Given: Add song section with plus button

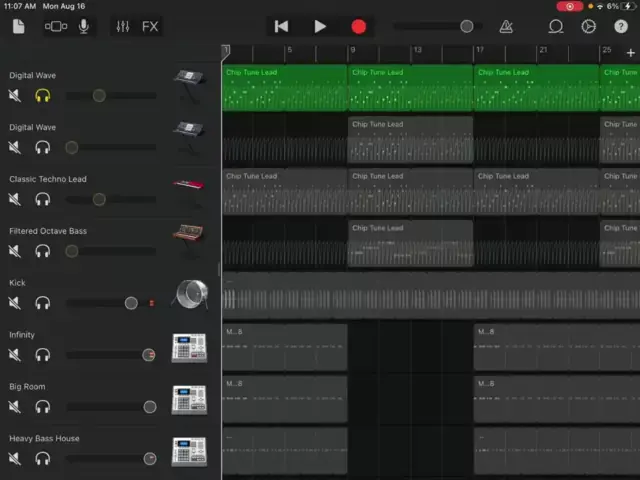Looking at the screenshot, I should pyautogui.click(x=630, y=52).
